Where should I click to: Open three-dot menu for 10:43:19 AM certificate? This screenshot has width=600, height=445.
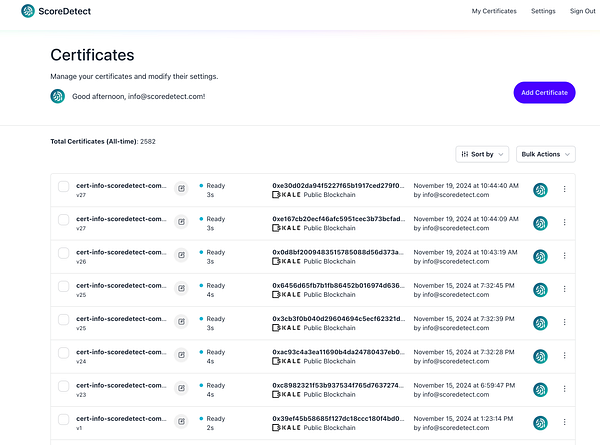pyautogui.click(x=564, y=255)
